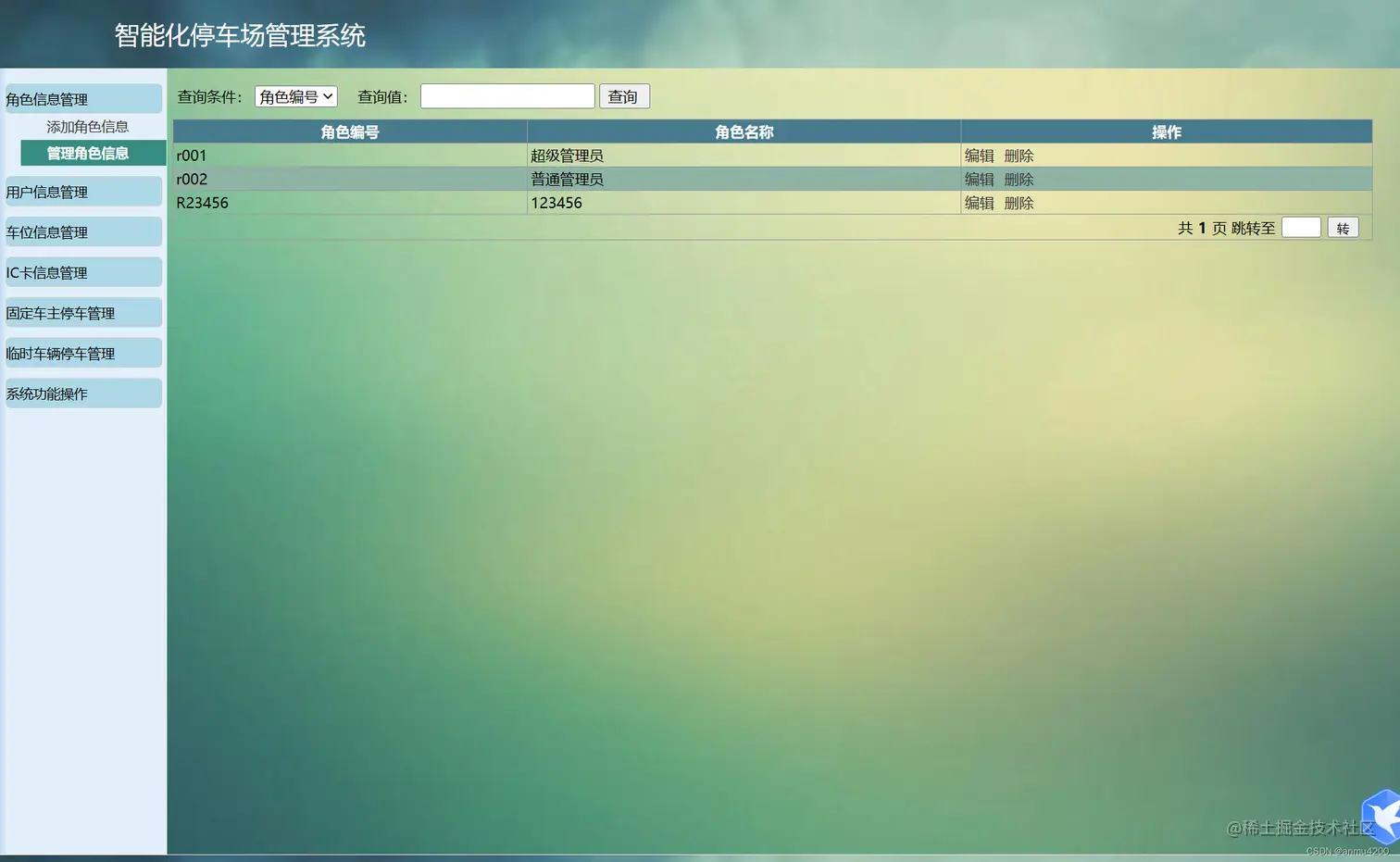1400x862 pixels.
Task: Delete the r001 role row
Action: [1019, 156]
